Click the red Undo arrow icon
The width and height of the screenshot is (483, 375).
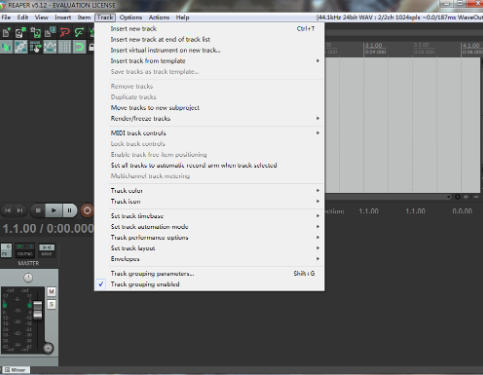point(65,33)
